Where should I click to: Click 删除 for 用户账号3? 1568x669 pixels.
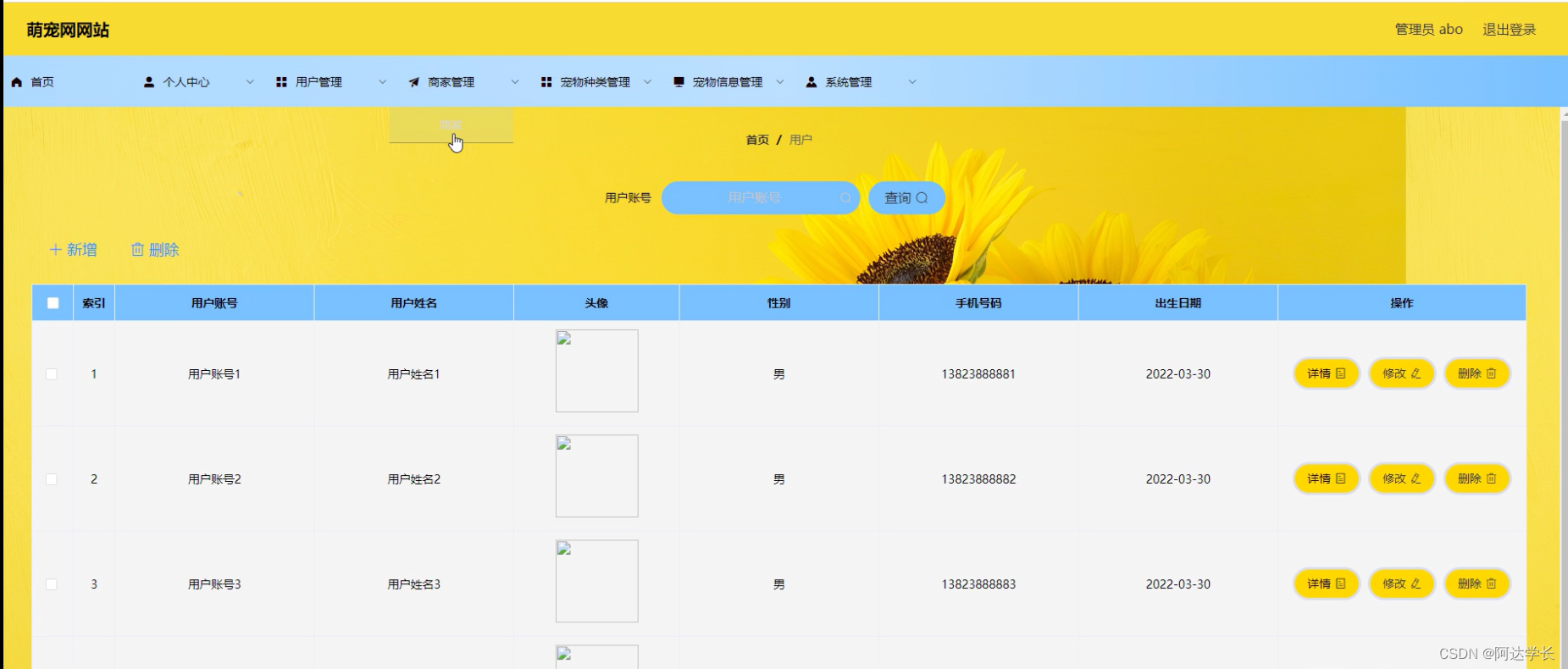tap(1477, 583)
